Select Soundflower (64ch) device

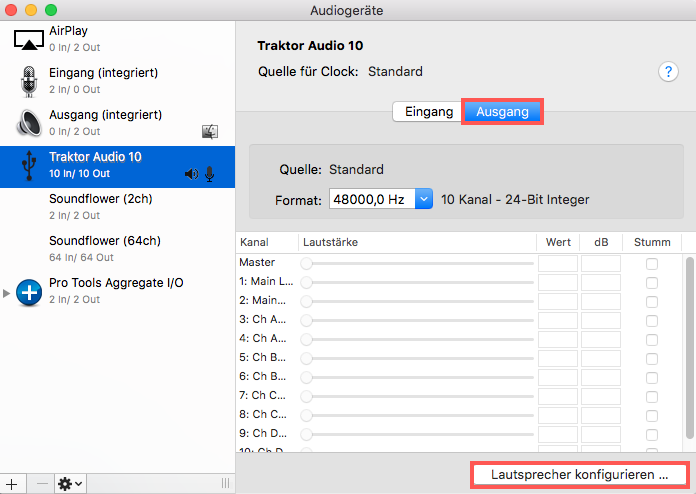117,249
